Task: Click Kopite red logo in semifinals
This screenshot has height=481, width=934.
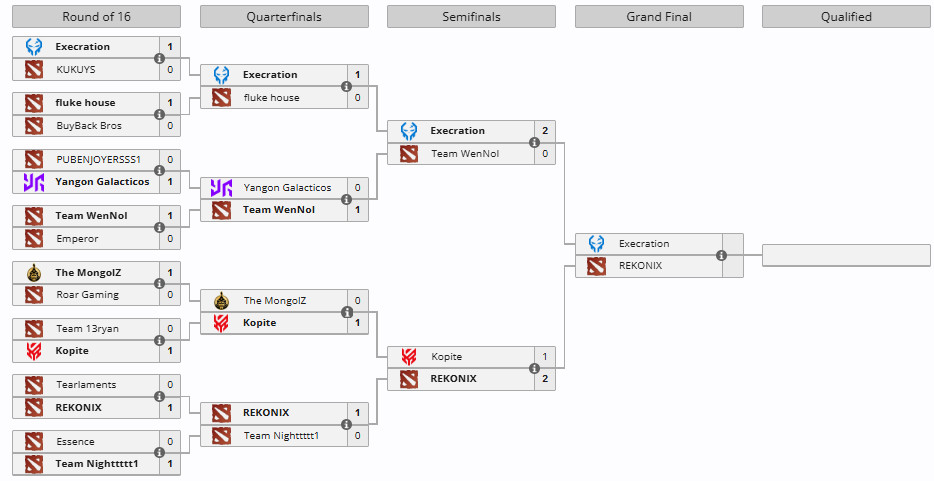Action: coord(409,357)
